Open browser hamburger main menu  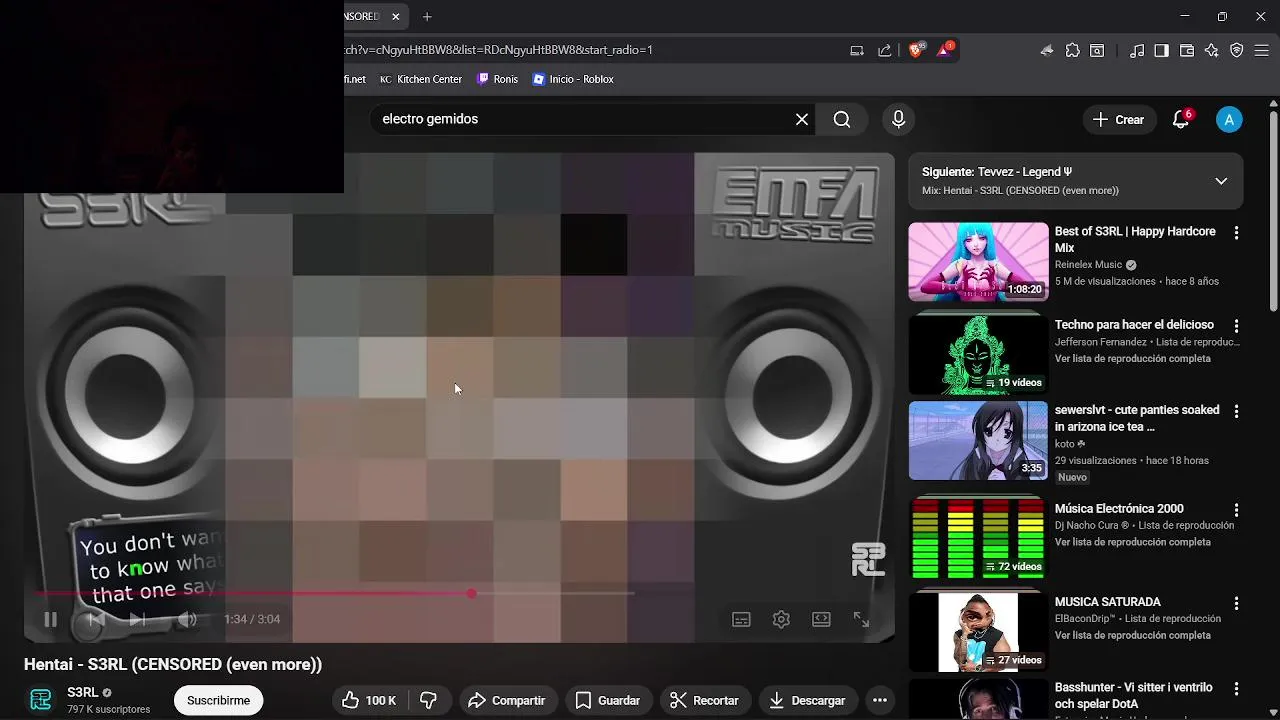pyautogui.click(x=1262, y=50)
